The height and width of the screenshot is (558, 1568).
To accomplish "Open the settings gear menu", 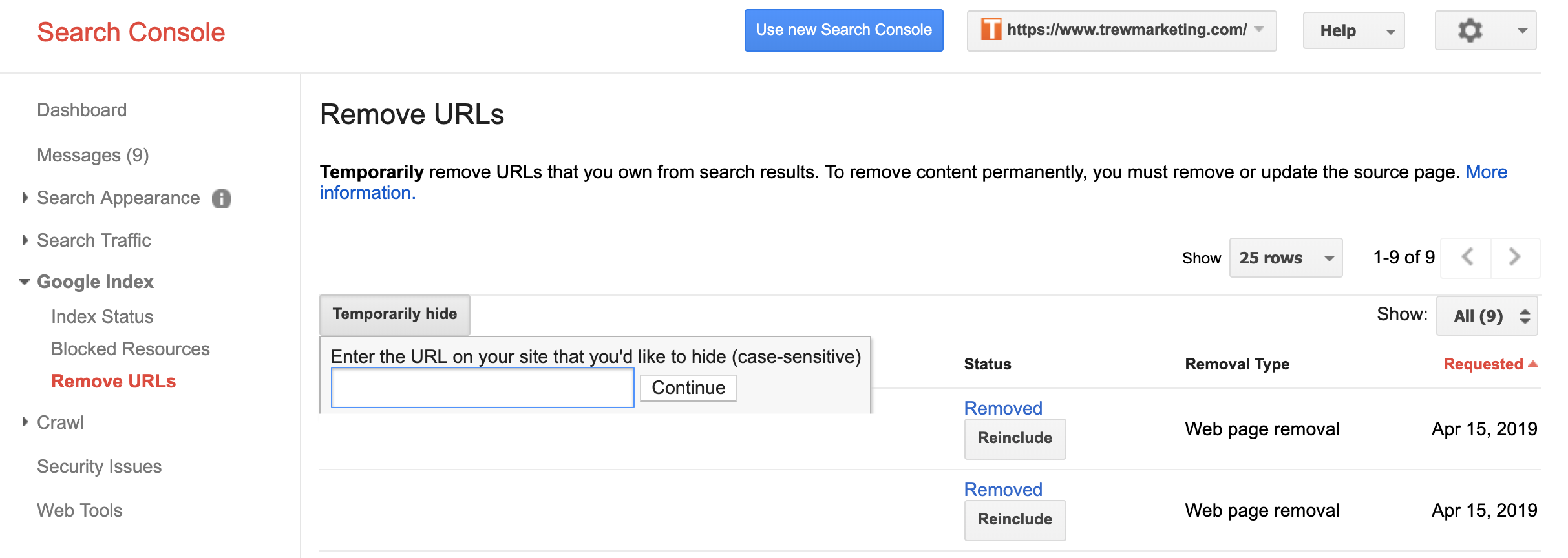I will tap(1485, 30).
